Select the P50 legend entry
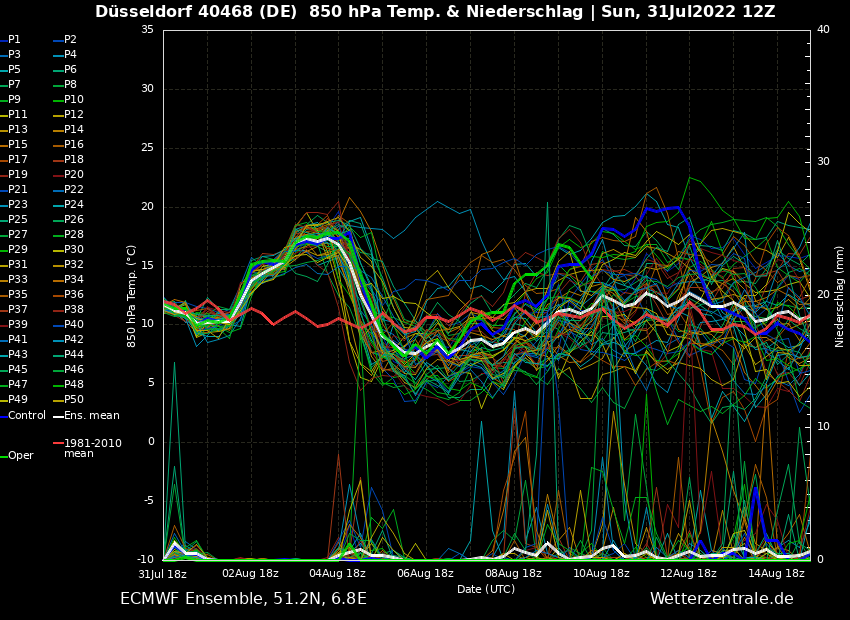The image size is (850, 620). tap(74, 400)
